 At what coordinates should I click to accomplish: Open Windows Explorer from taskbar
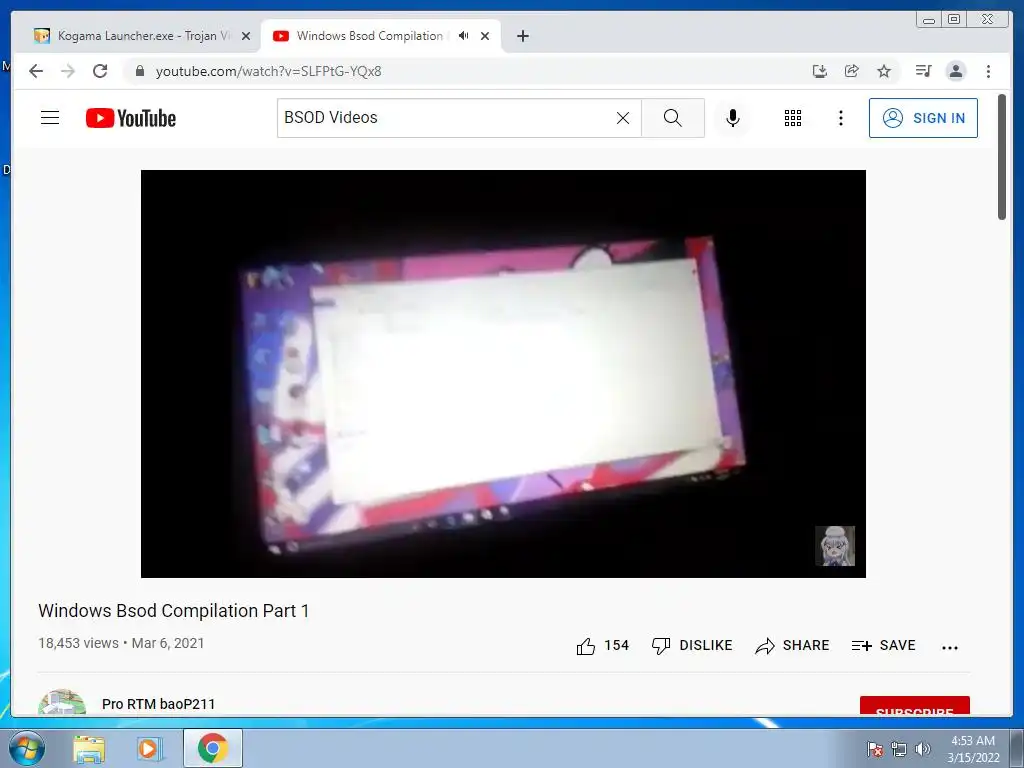89,749
